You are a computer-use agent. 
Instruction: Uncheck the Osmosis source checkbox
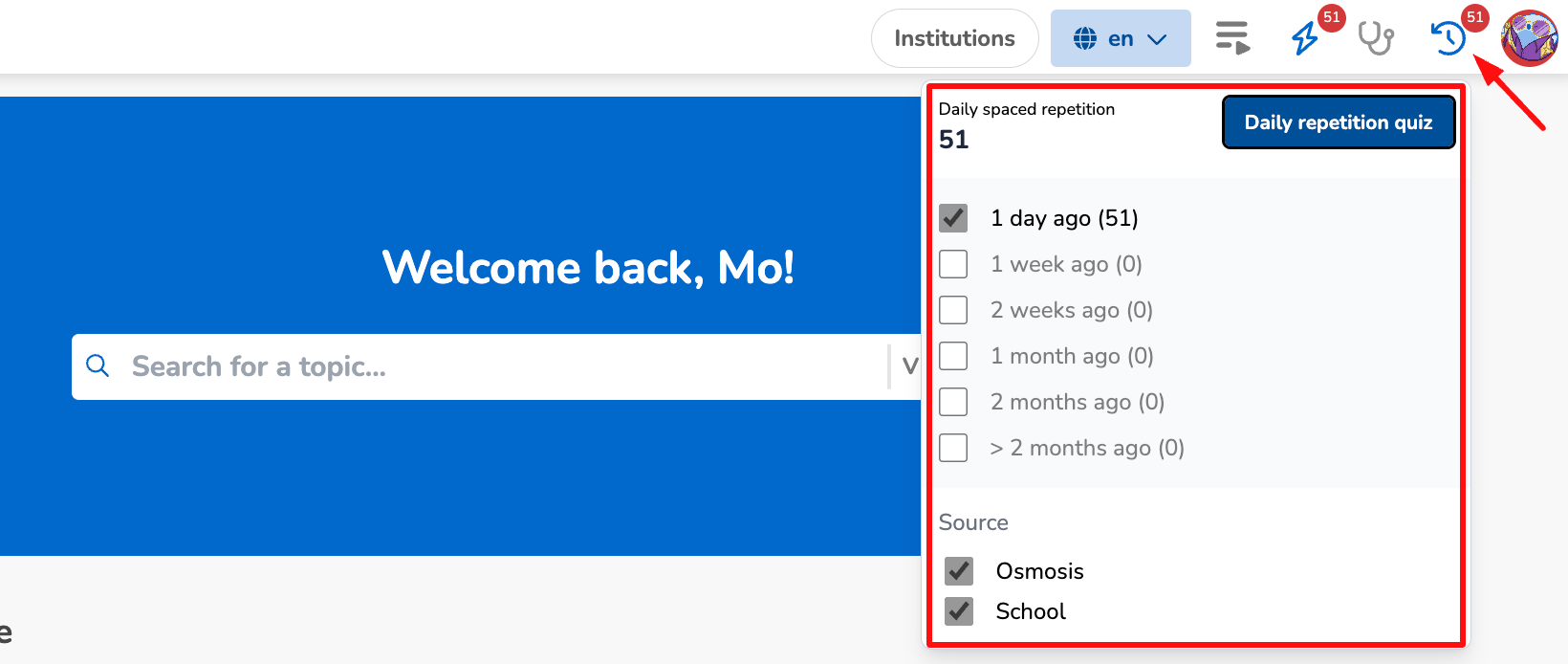(x=959, y=571)
